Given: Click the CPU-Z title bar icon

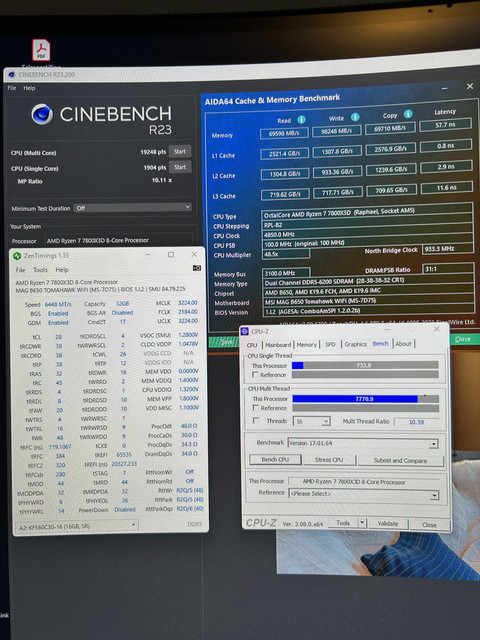Looking at the screenshot, I should click(245, 331).
